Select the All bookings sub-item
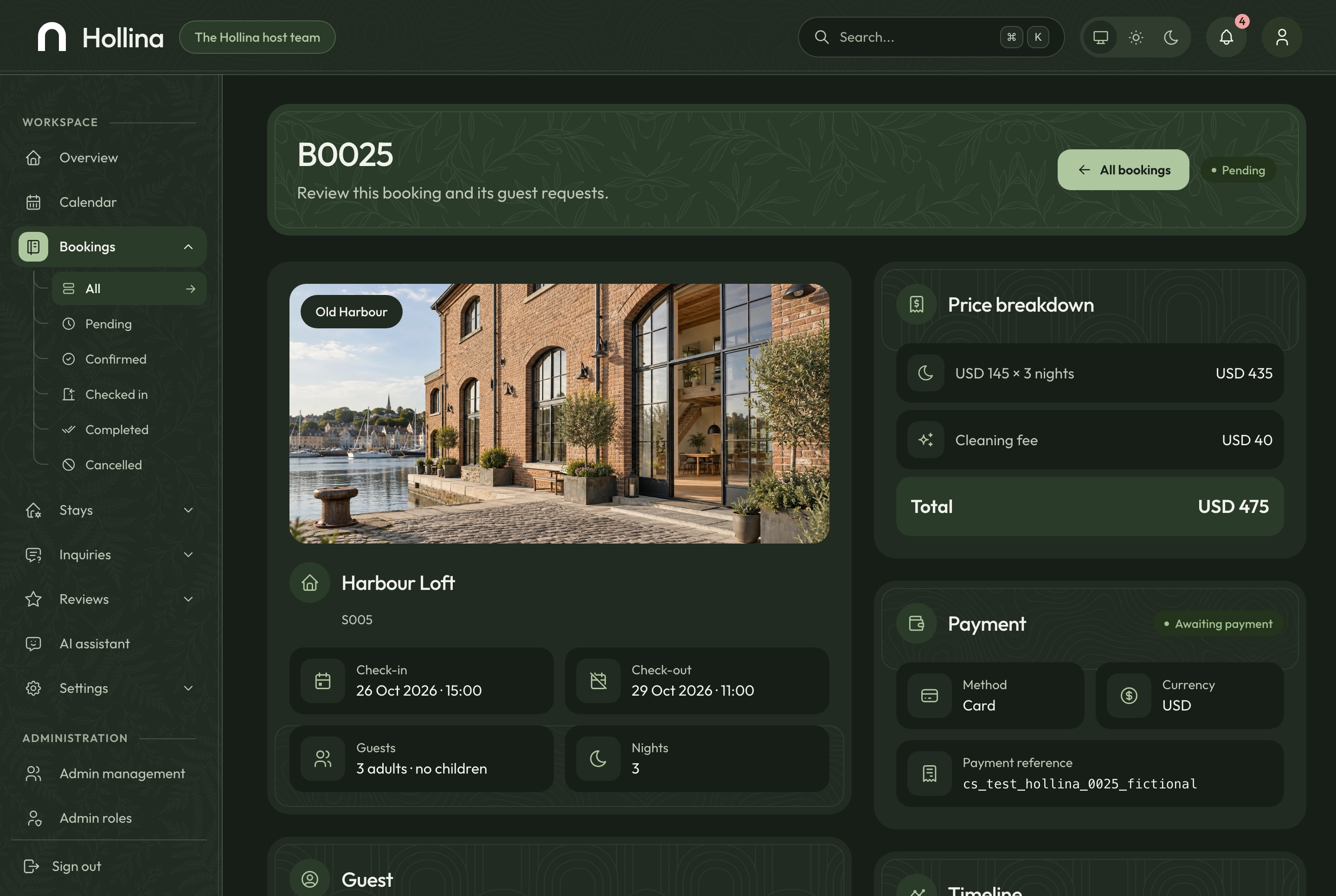This screenshot has width=1336, height=896. [129, 288]
